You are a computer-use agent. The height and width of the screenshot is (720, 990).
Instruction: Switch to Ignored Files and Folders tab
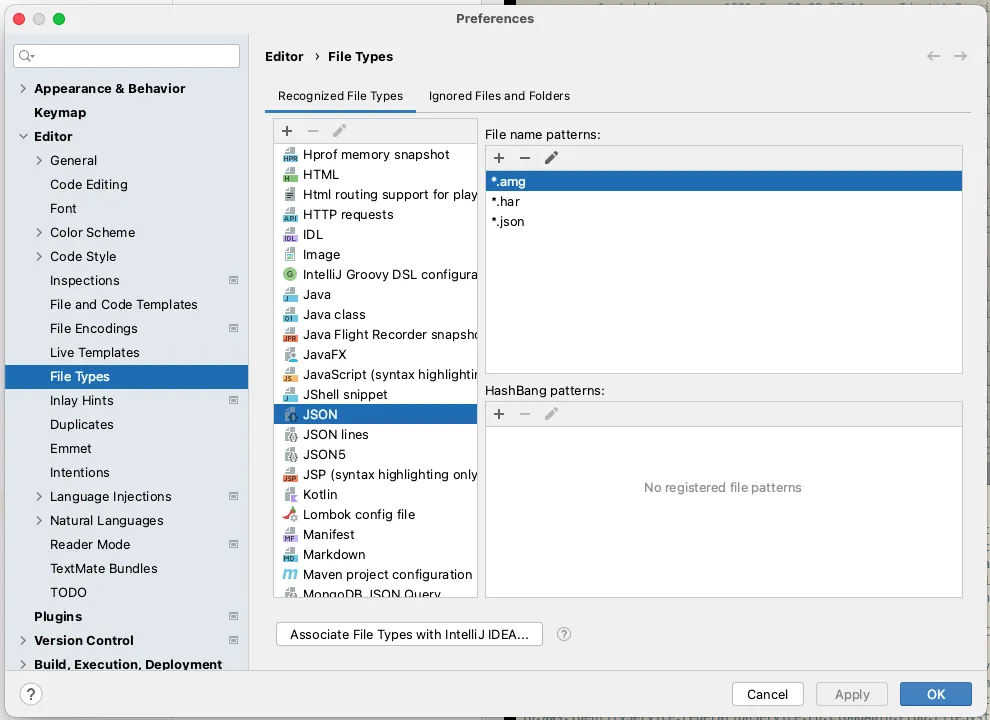click(x=499, y=96)
